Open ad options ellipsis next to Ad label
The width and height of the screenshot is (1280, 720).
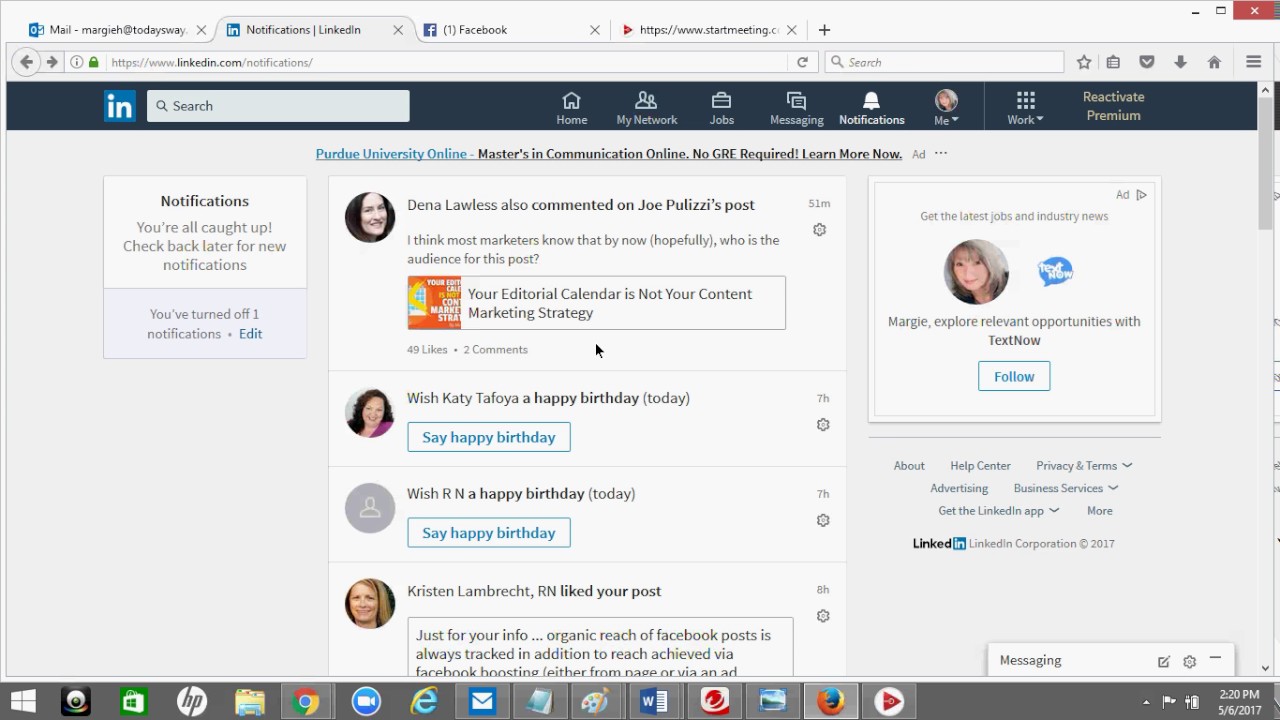click(941, 154)
